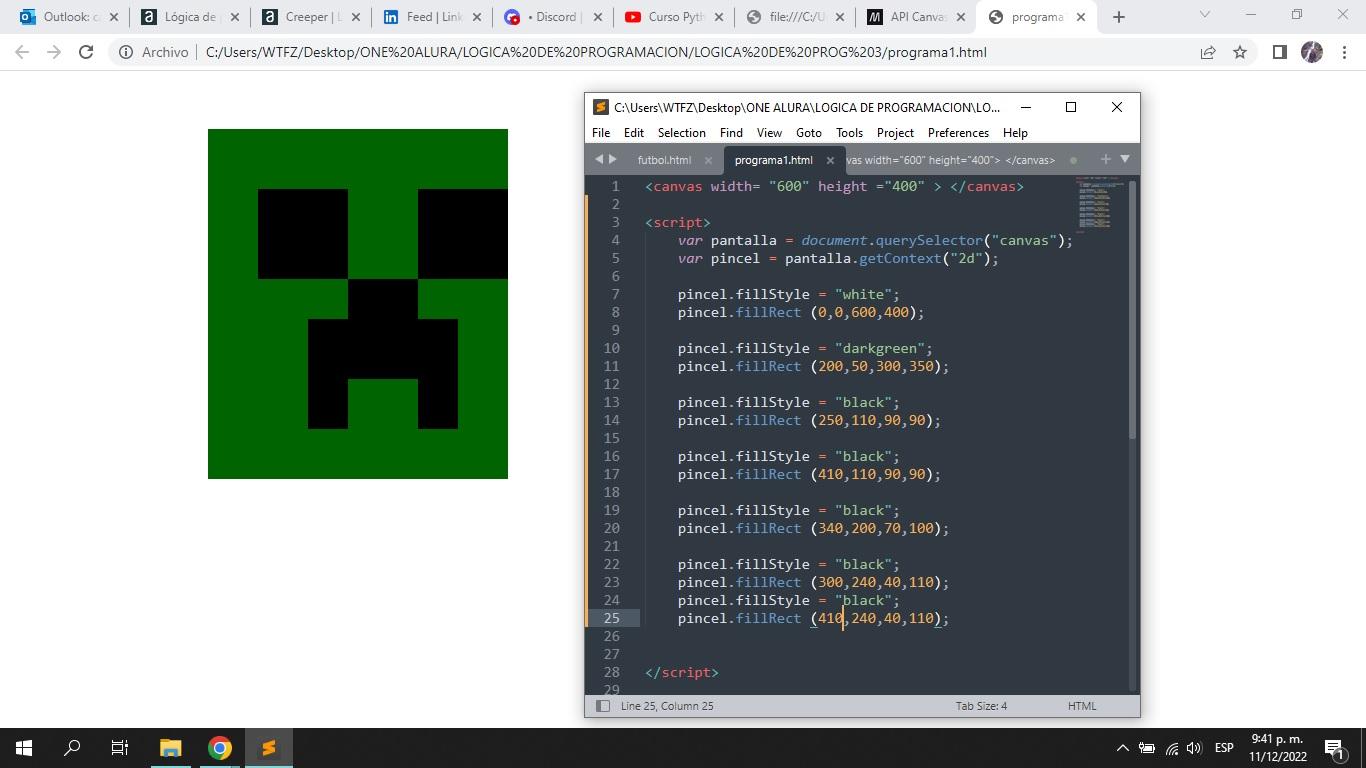Open Sublime Text from taskbar
The width and height of the screenshot is (1366, 768).
[x=268, y=748]
